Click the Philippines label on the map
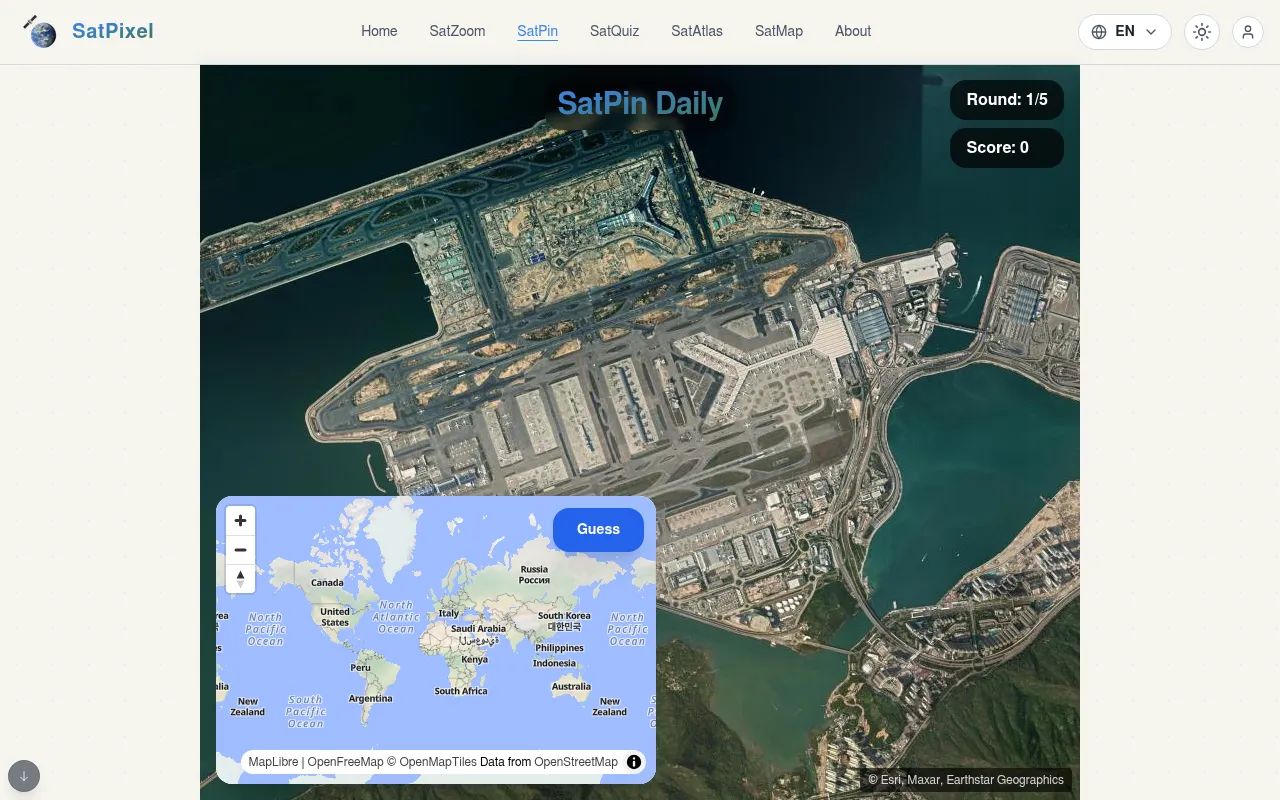 pos(559,648)
